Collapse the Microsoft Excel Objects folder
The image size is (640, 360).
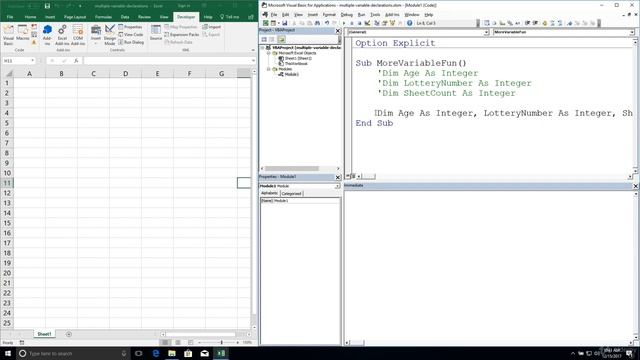point(269,53)
